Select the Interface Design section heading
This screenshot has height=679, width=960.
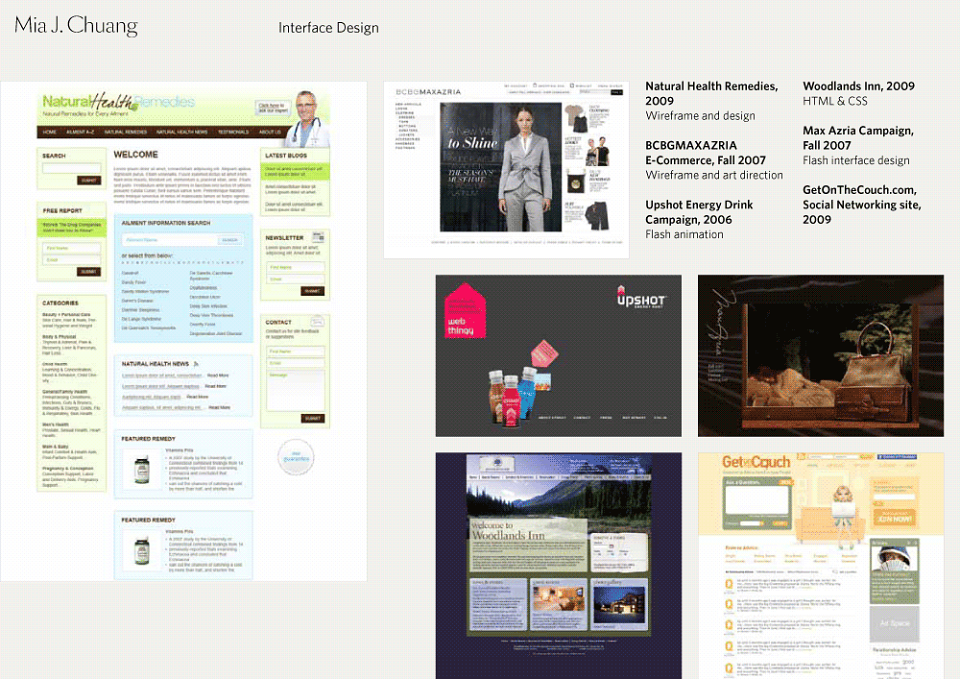pos(328,28)
